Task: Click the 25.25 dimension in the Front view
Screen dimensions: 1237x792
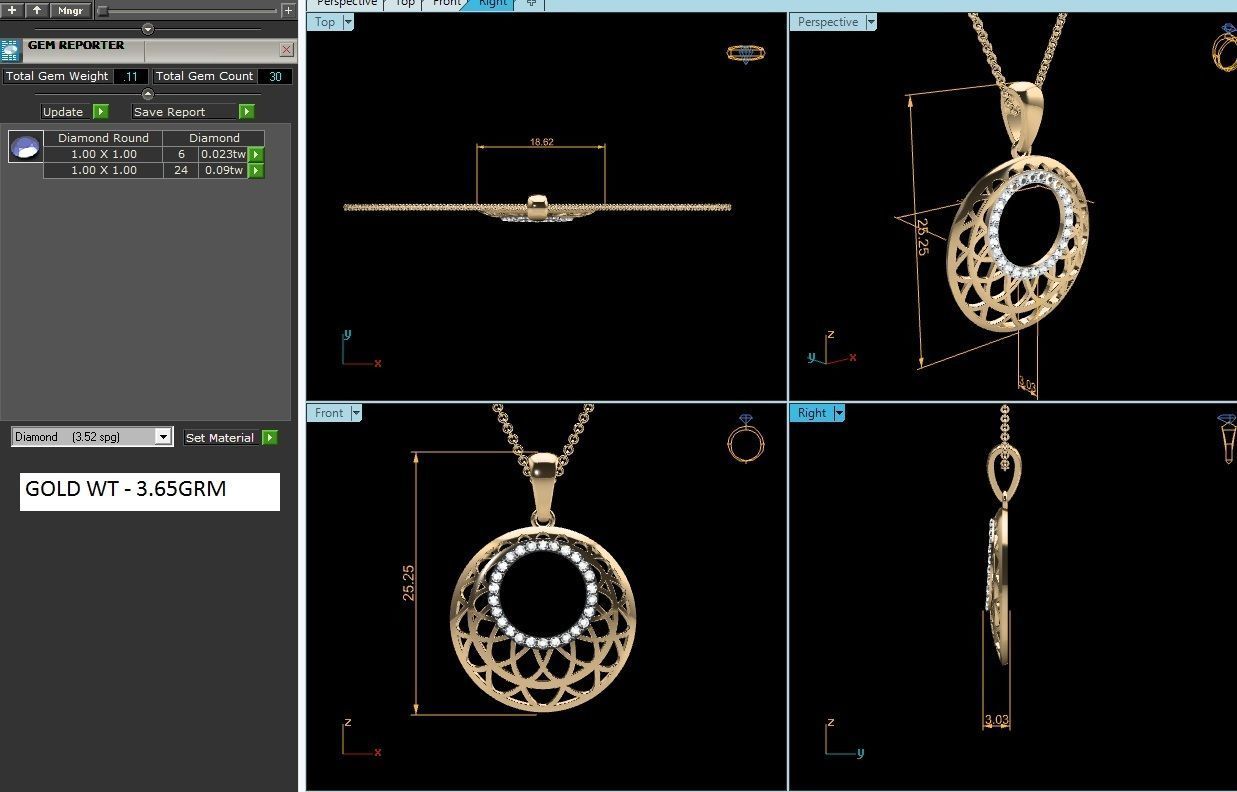Action: click(408, 582)
